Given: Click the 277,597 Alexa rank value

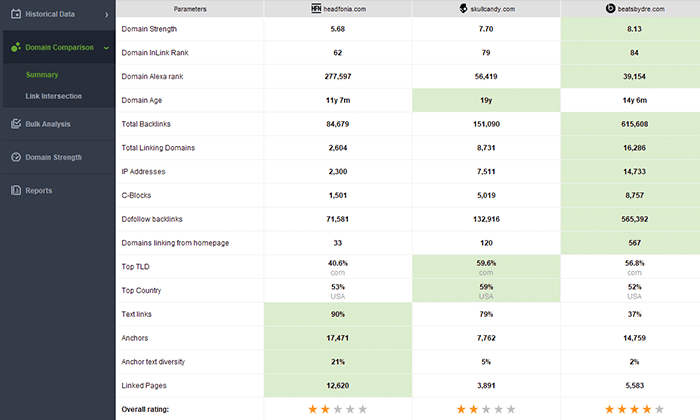Looking at the screenshot, I should click(x=338, y=76).
